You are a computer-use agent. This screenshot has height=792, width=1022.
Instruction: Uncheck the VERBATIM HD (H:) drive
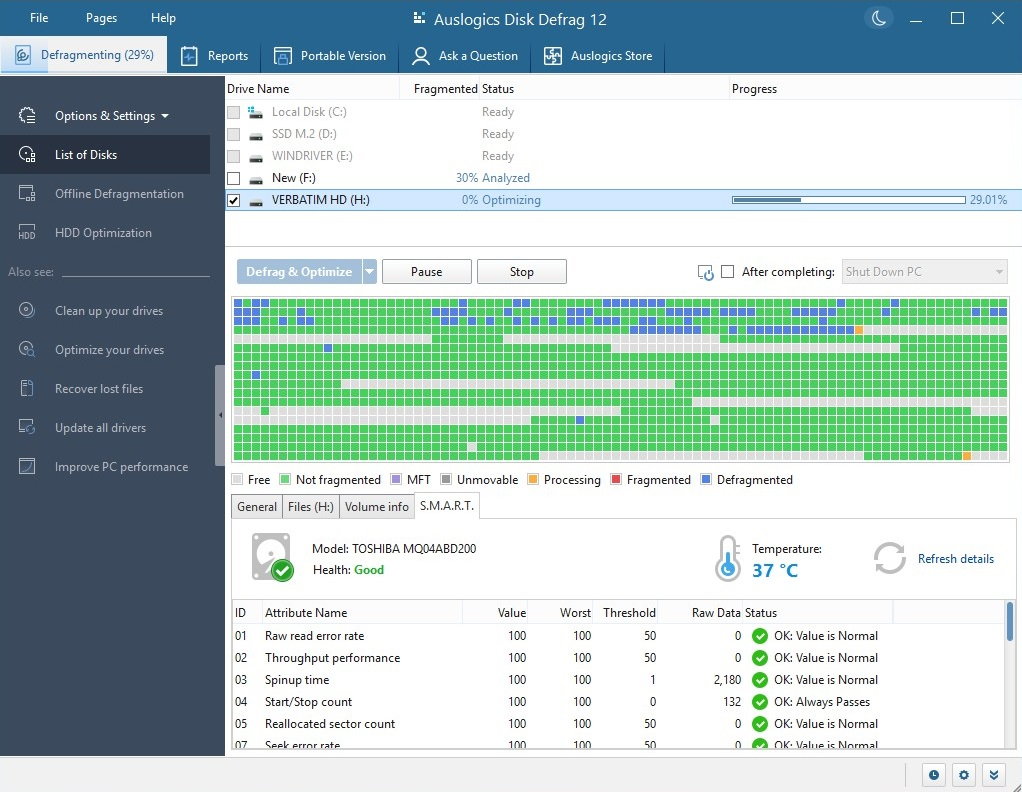(232, 199)
